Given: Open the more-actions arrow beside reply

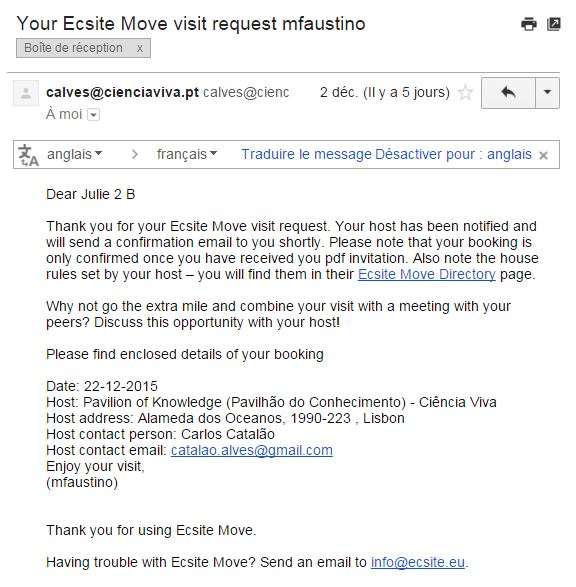Looking at the screenshot, I should coord(548,93).
